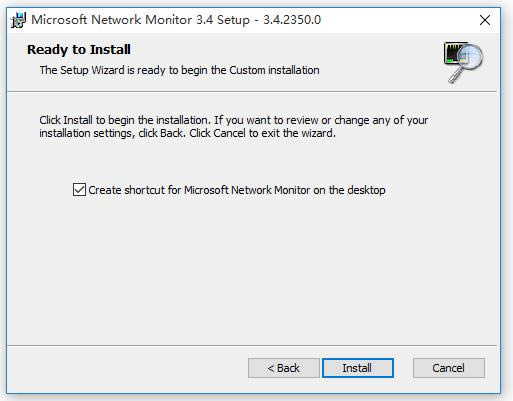Click the monitor screen graphic in header logo

click(x=456, y=52)
